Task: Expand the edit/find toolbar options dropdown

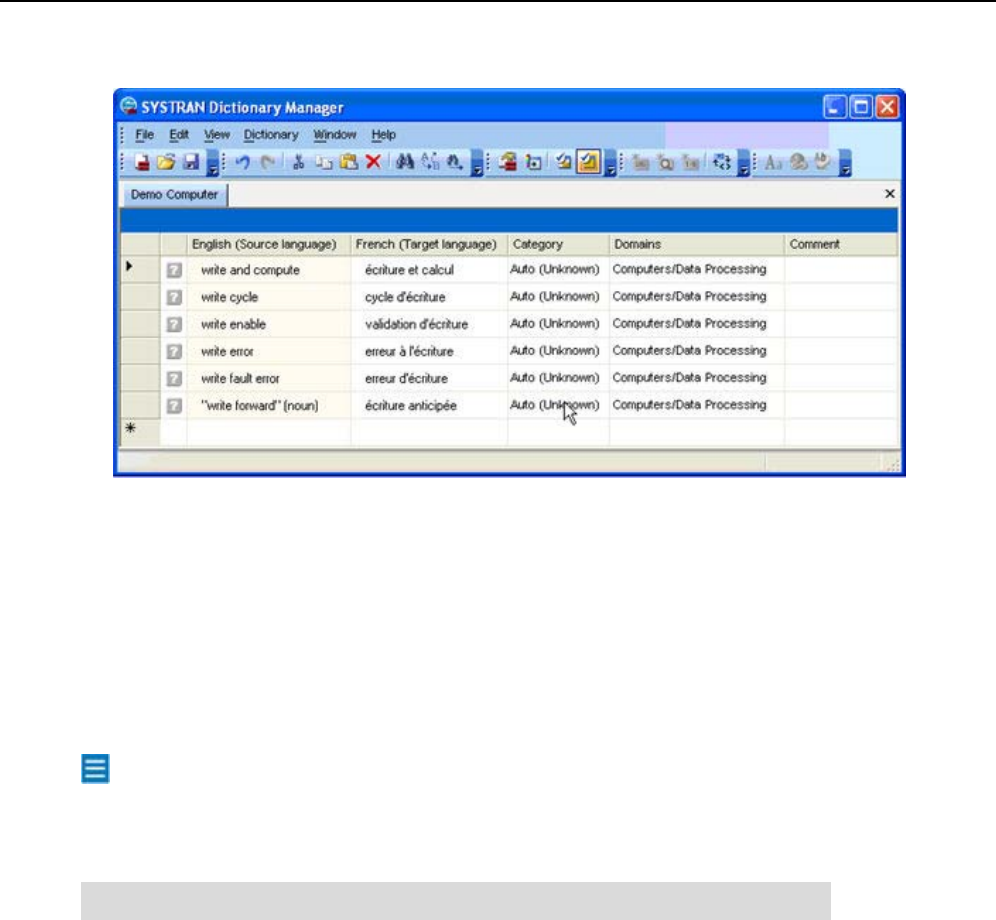Action: coord(477,163)
